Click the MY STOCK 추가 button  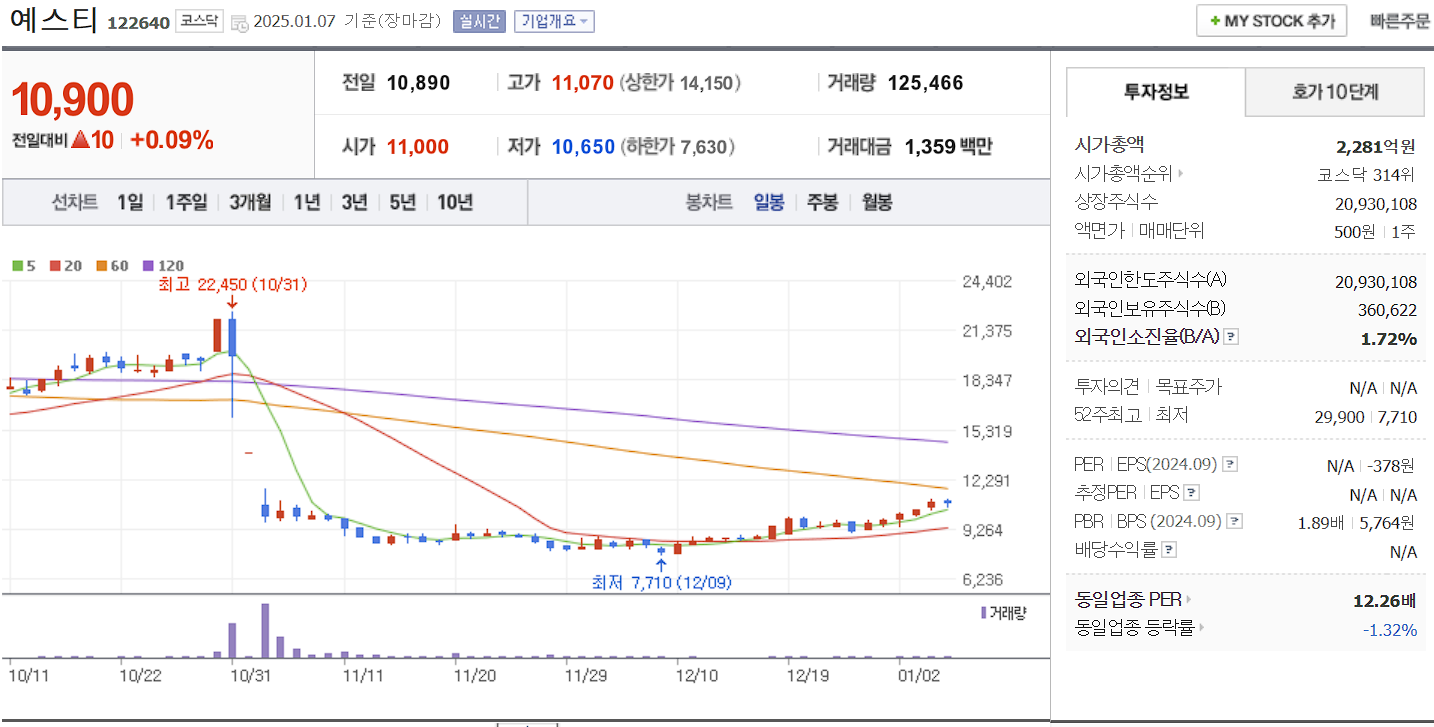tap(1271, 19)
